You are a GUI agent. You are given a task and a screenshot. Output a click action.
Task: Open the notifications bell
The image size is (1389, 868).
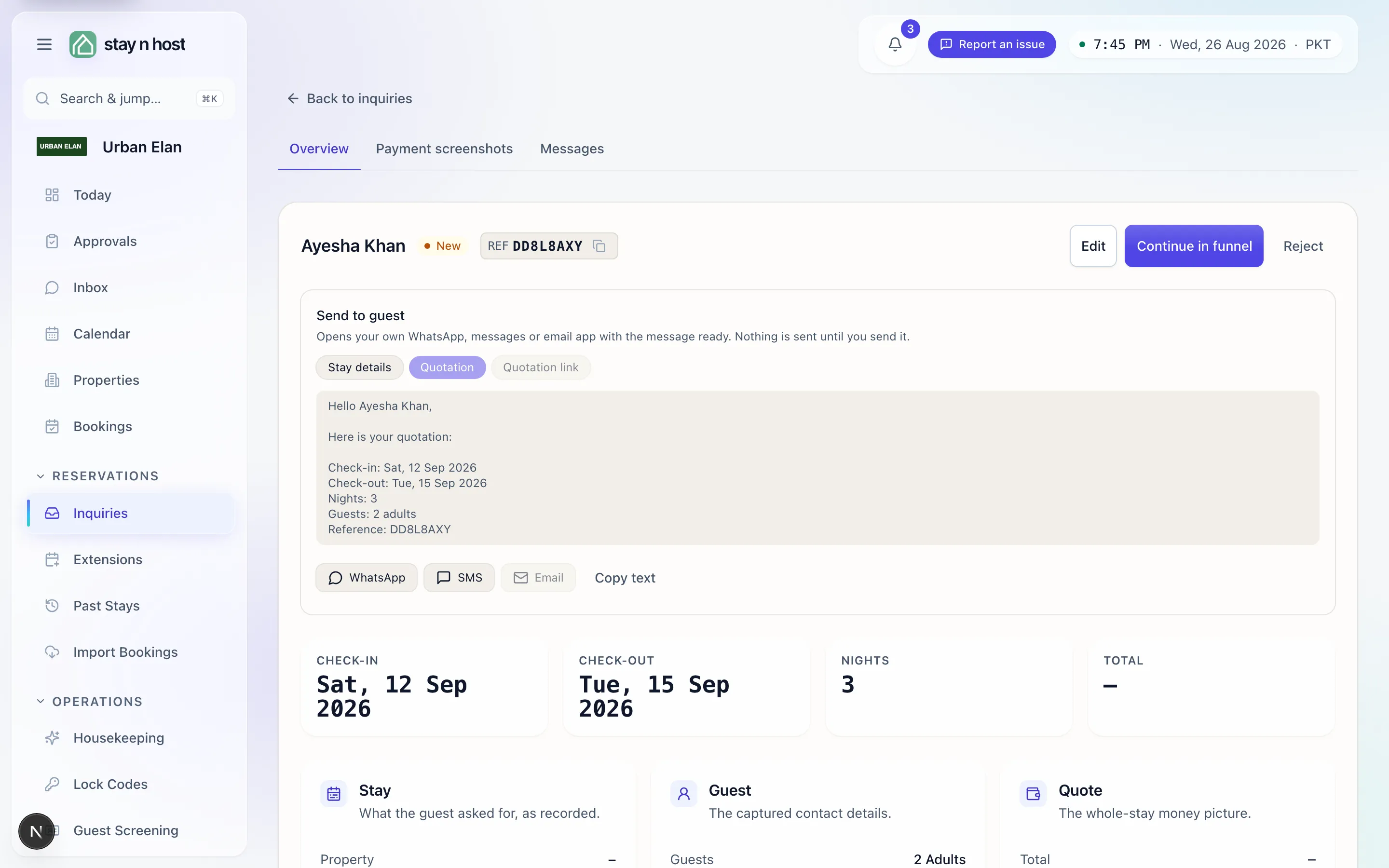895,44
